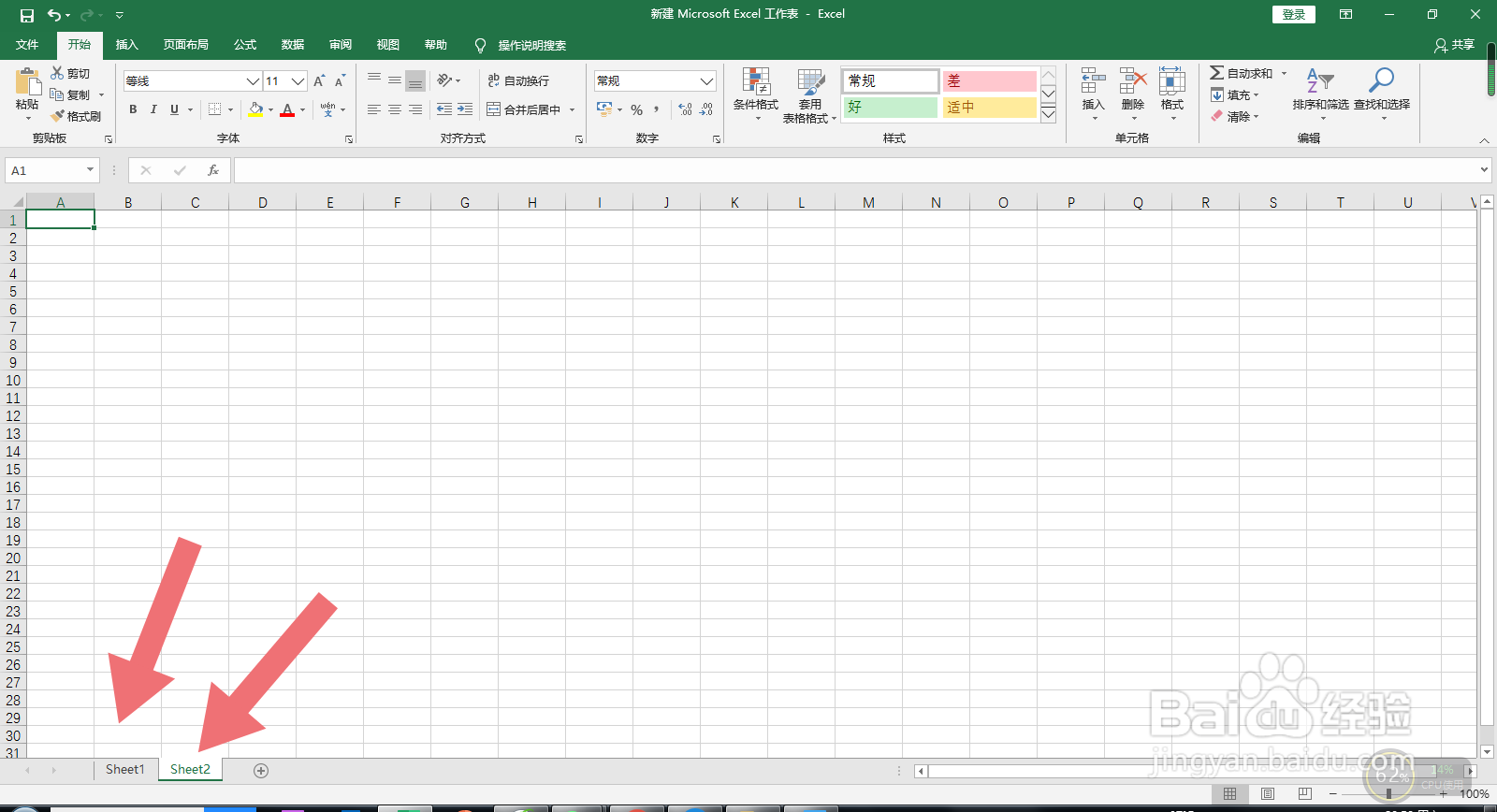Click the Cut scissors icon
This screenshot has height=812, width=1497.
coord(57,73)
